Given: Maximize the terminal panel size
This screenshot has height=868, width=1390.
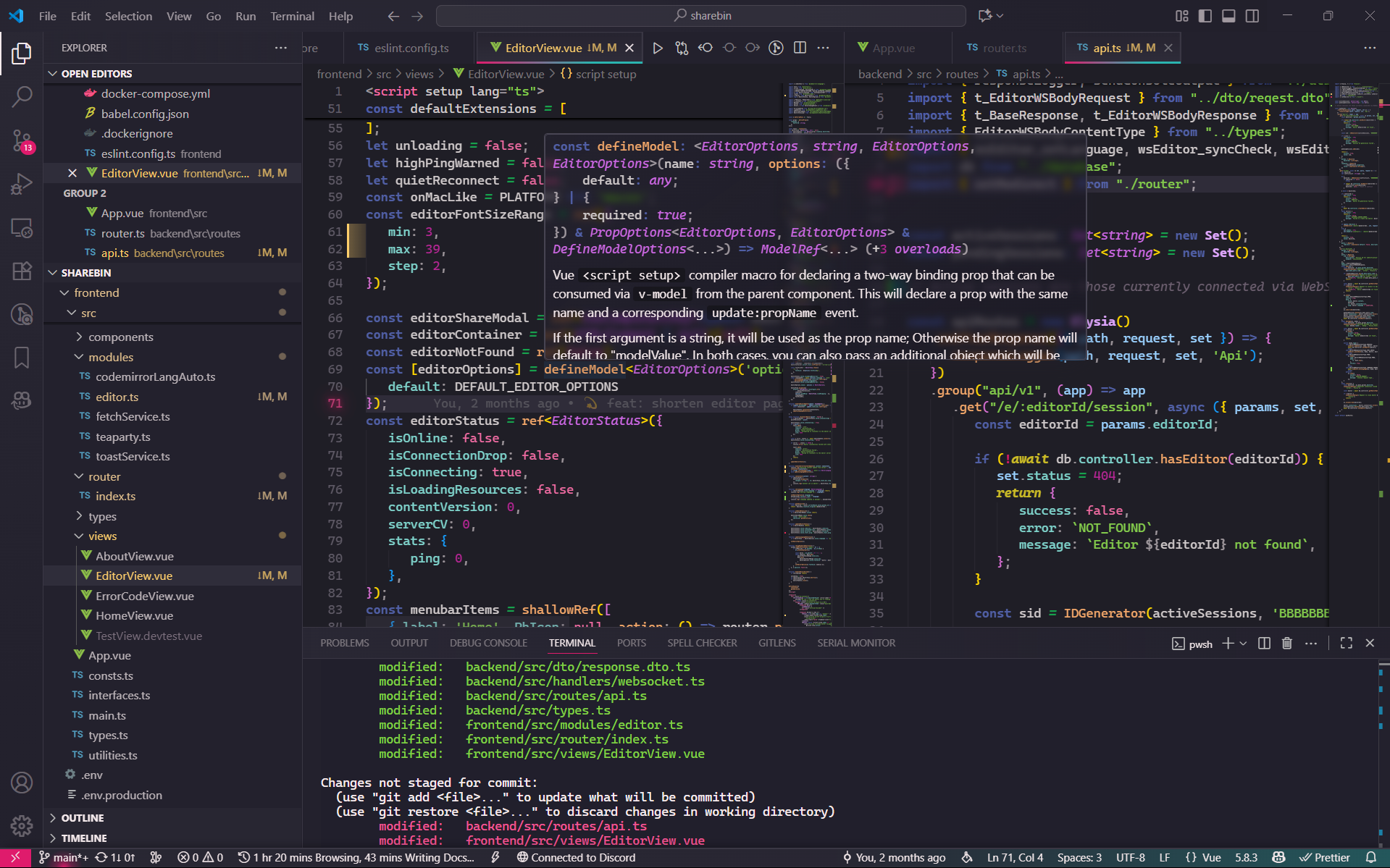Looking at the screenshot, I should point(1346,643).
